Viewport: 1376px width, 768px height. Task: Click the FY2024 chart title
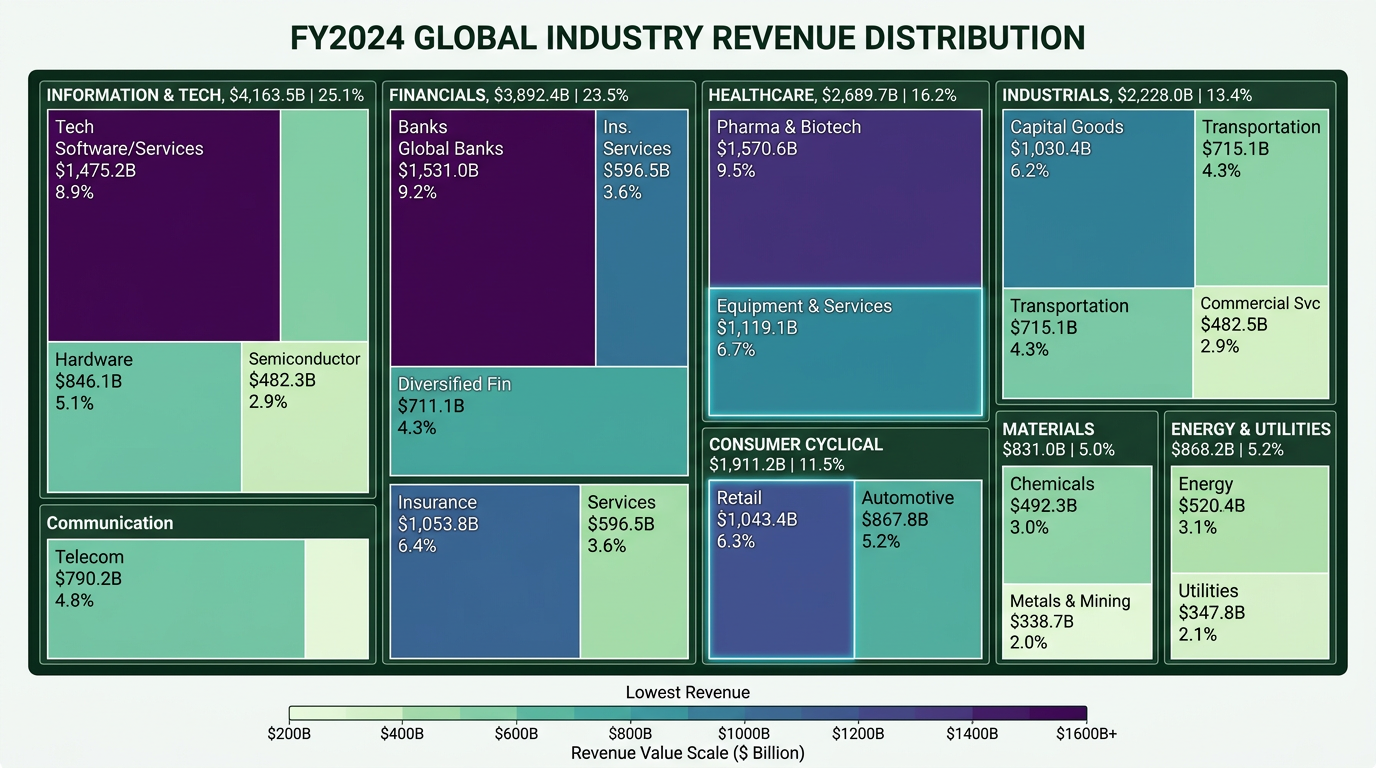click(x=688, y=38)
